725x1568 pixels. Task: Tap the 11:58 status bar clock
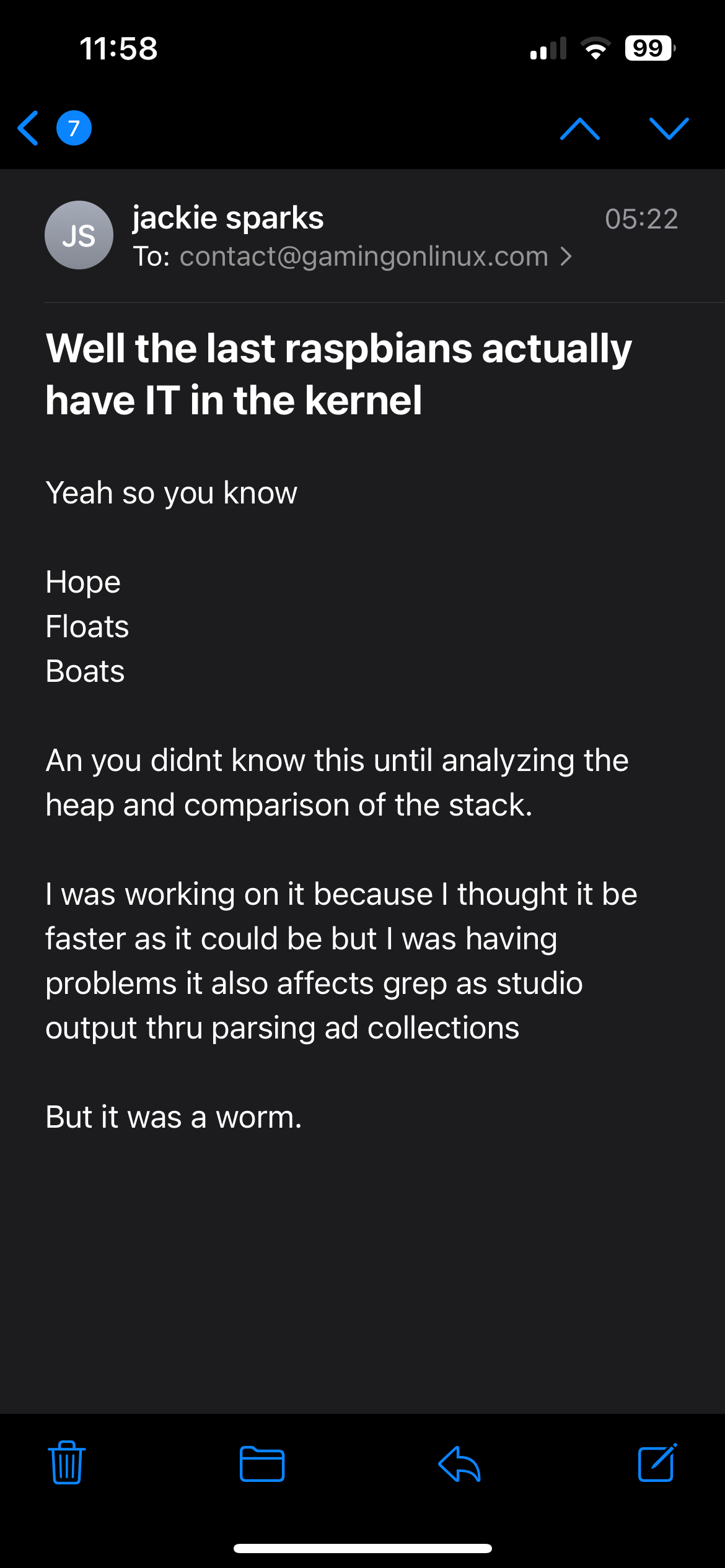(118, 48)
